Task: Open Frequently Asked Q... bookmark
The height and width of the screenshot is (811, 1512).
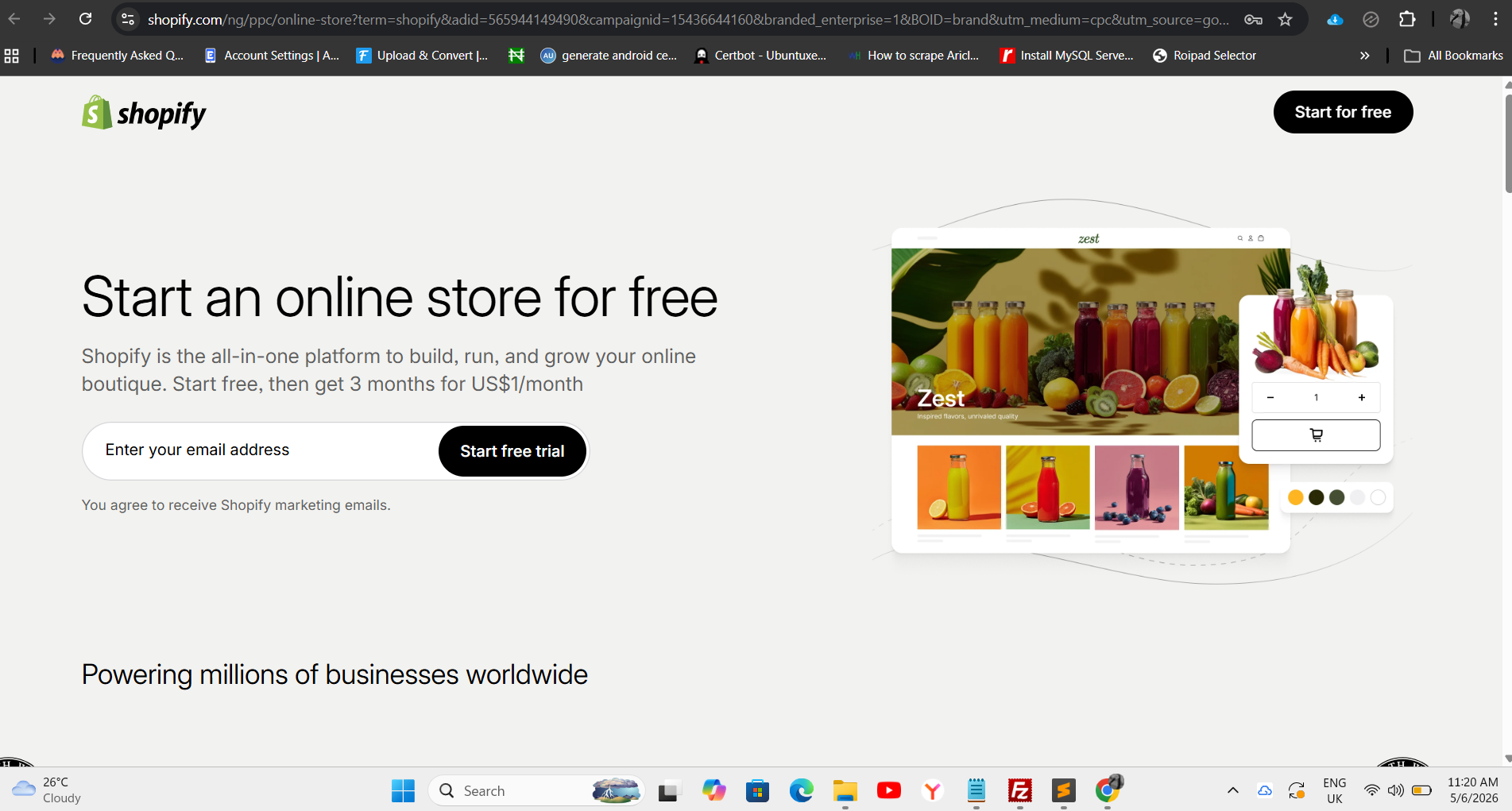Action: point(117,56)
